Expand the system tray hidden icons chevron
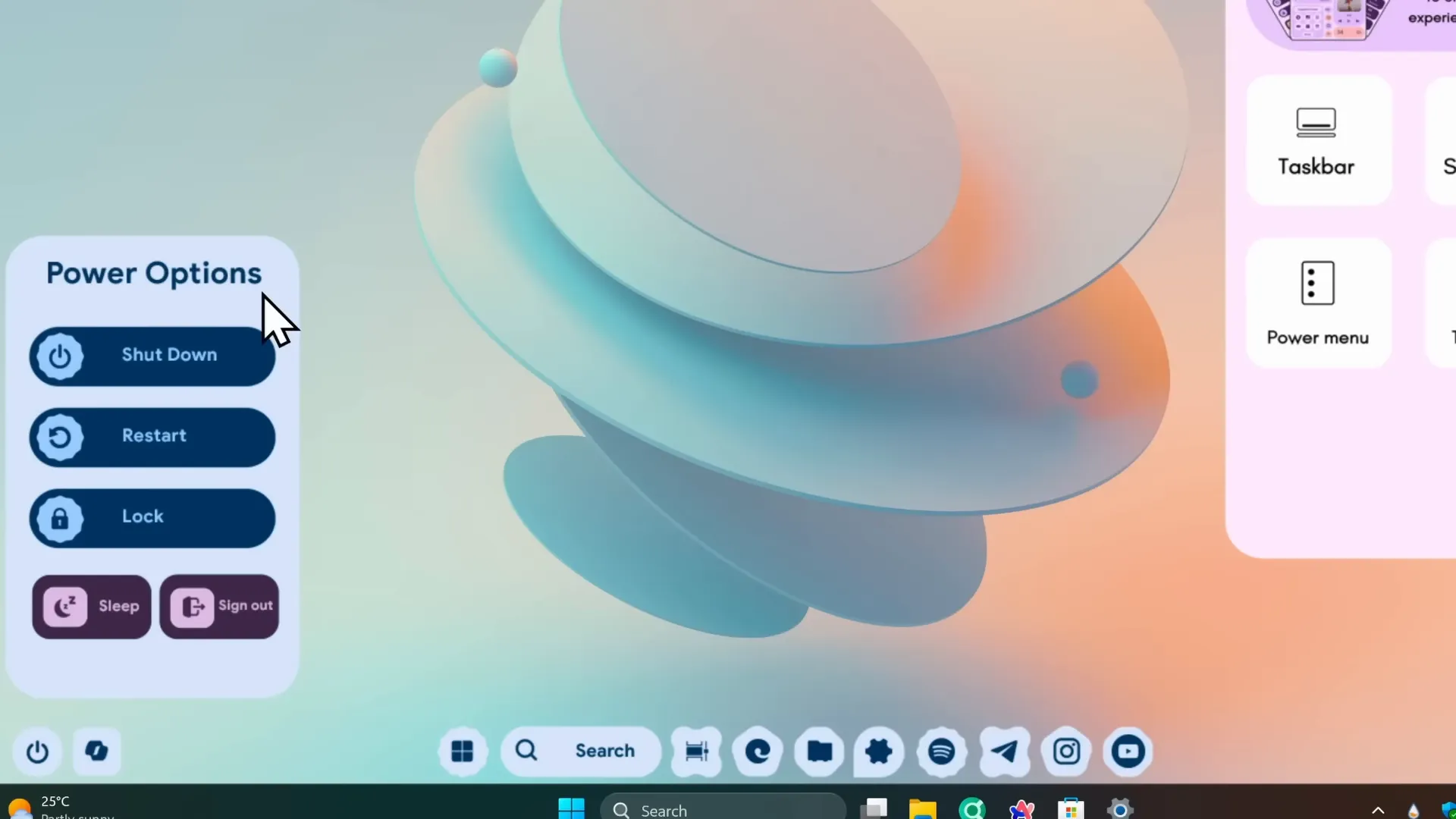This screenshot has width=1456, height=819. coord(1378,810)
